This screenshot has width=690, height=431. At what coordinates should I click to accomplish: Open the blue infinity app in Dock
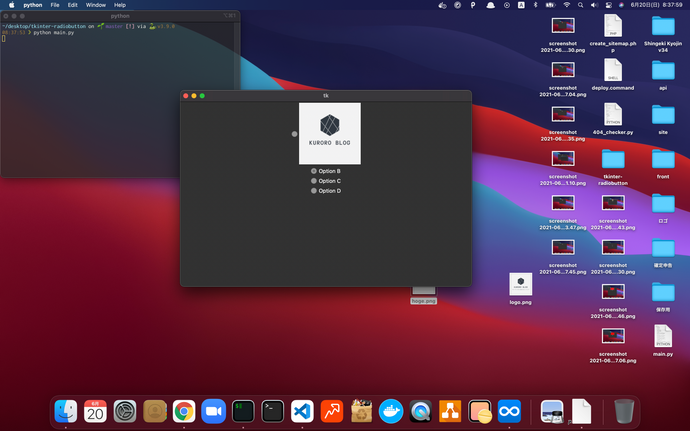click(509, 411)
